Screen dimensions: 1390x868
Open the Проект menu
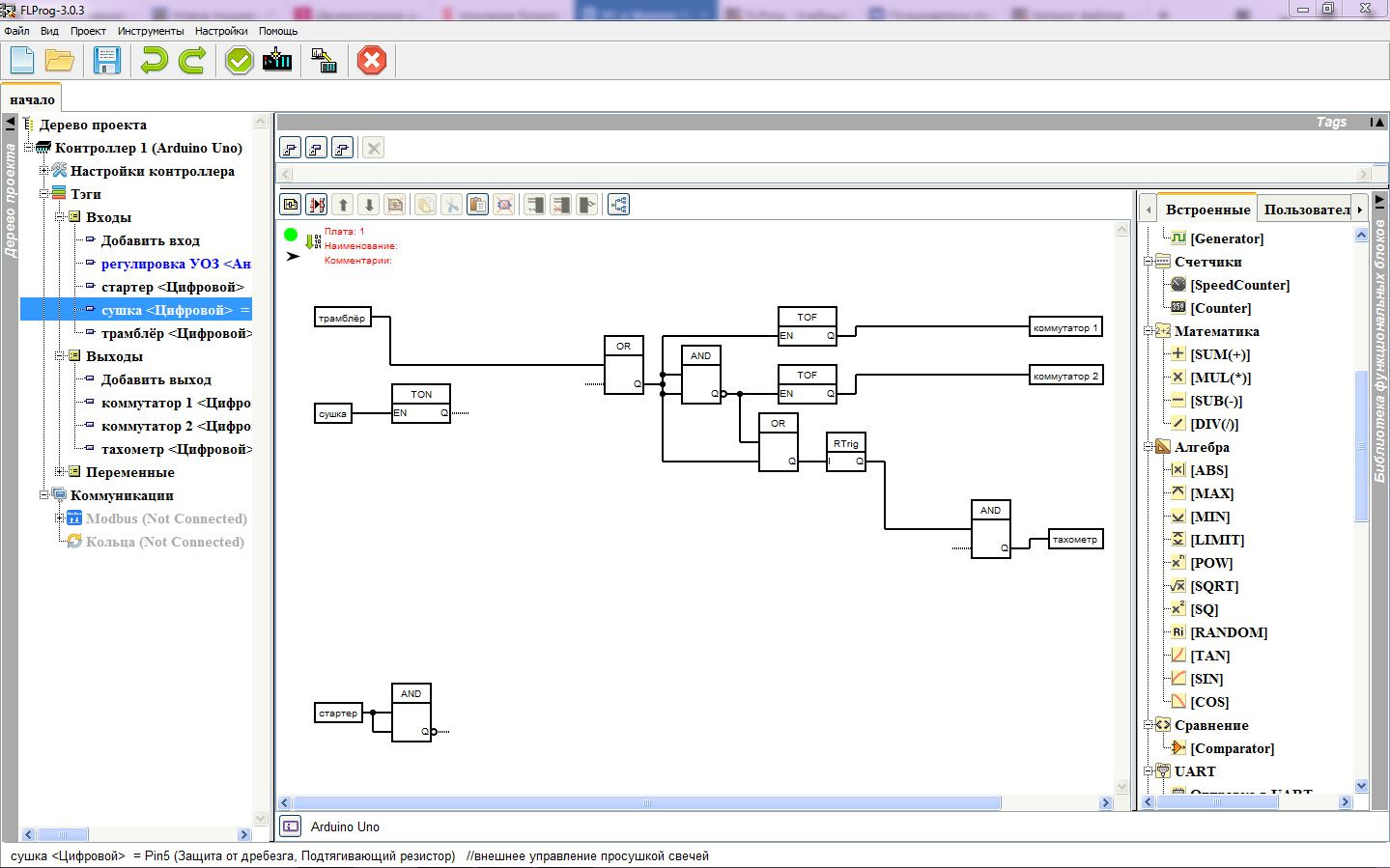(88, 31)
